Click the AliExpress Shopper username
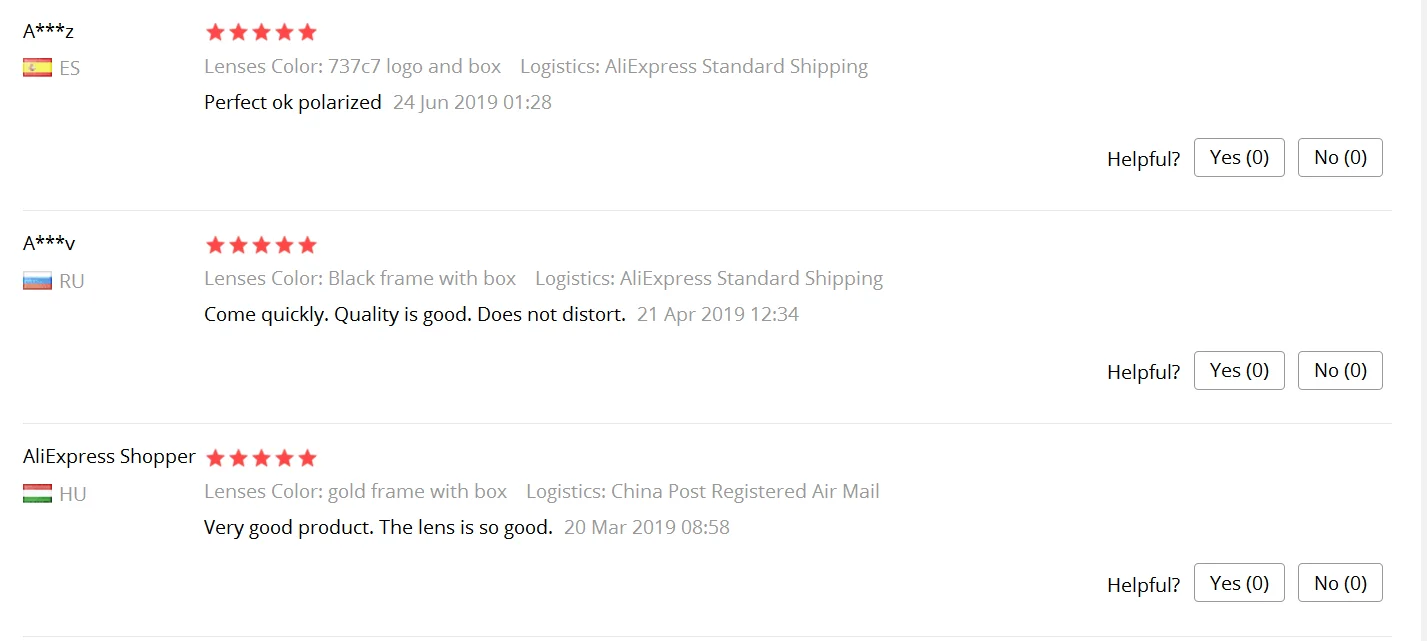The image size is (1427, 641). pos(109,457)
